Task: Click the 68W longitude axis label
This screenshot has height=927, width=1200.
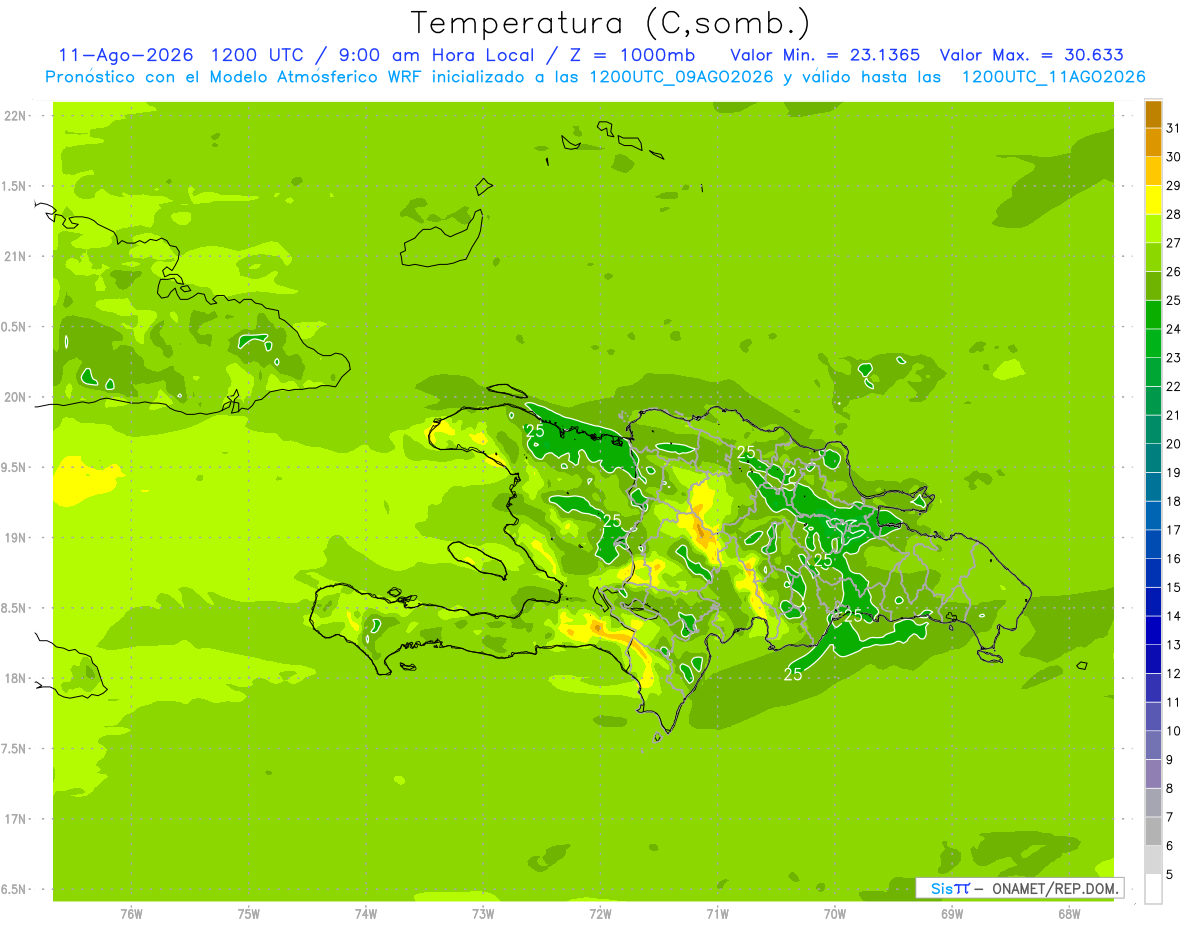Action: click(x=1069, y=913)
